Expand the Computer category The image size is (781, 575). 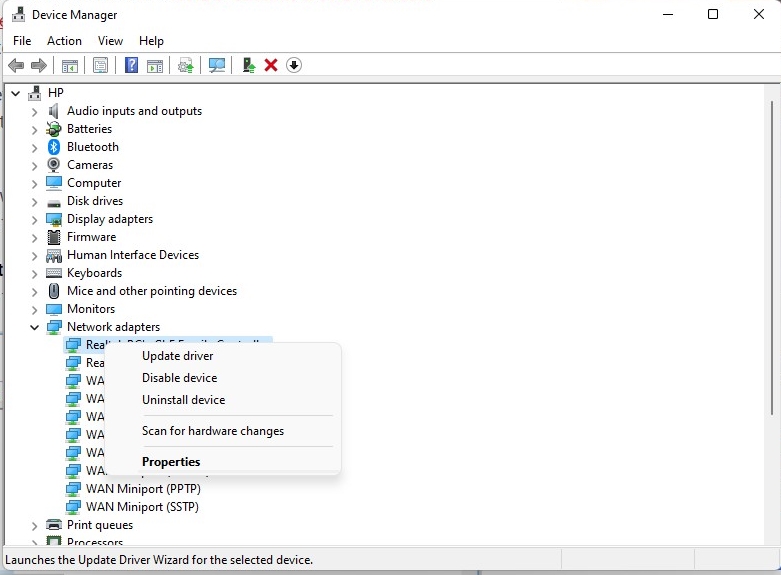(34, 183)
